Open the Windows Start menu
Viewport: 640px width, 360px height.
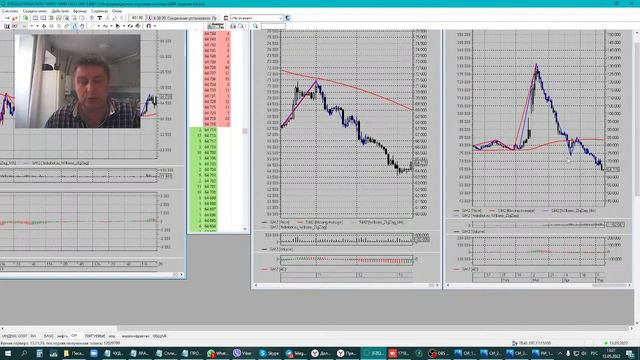tap(8, 353)
